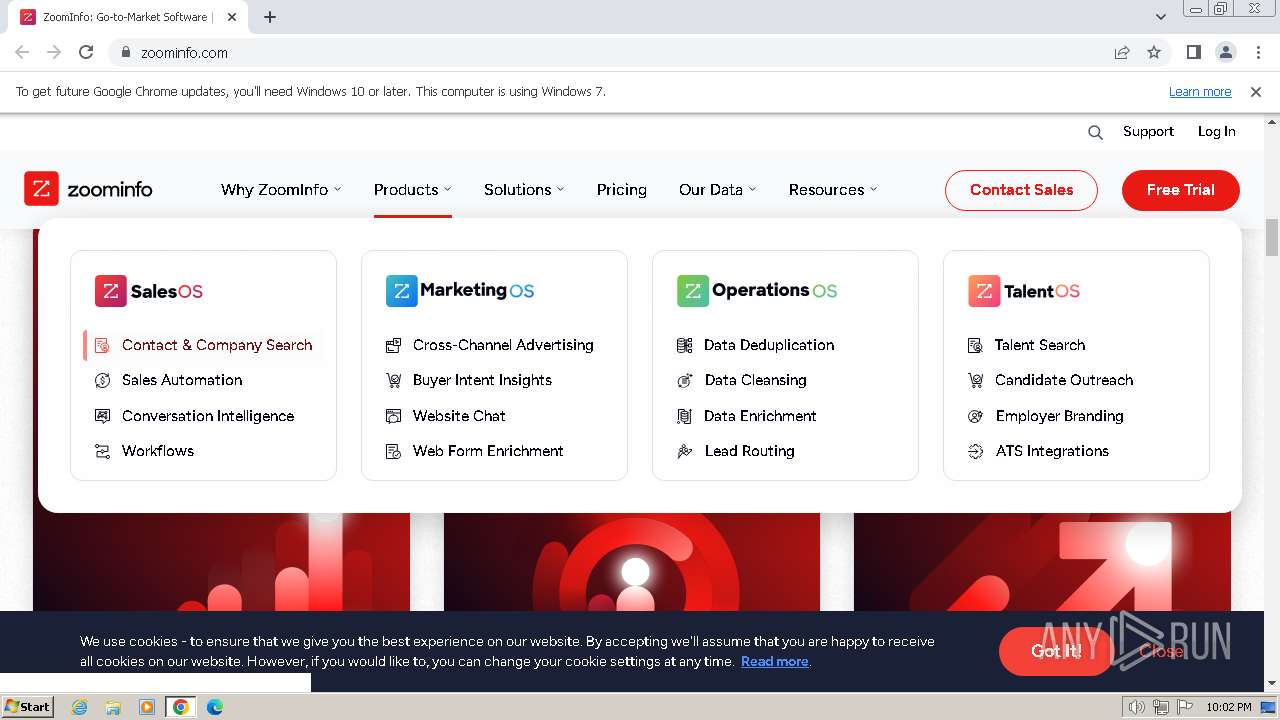Collapse the Products menu
1280x720 pixels.
pyautogui.click(x=412, y=189)
